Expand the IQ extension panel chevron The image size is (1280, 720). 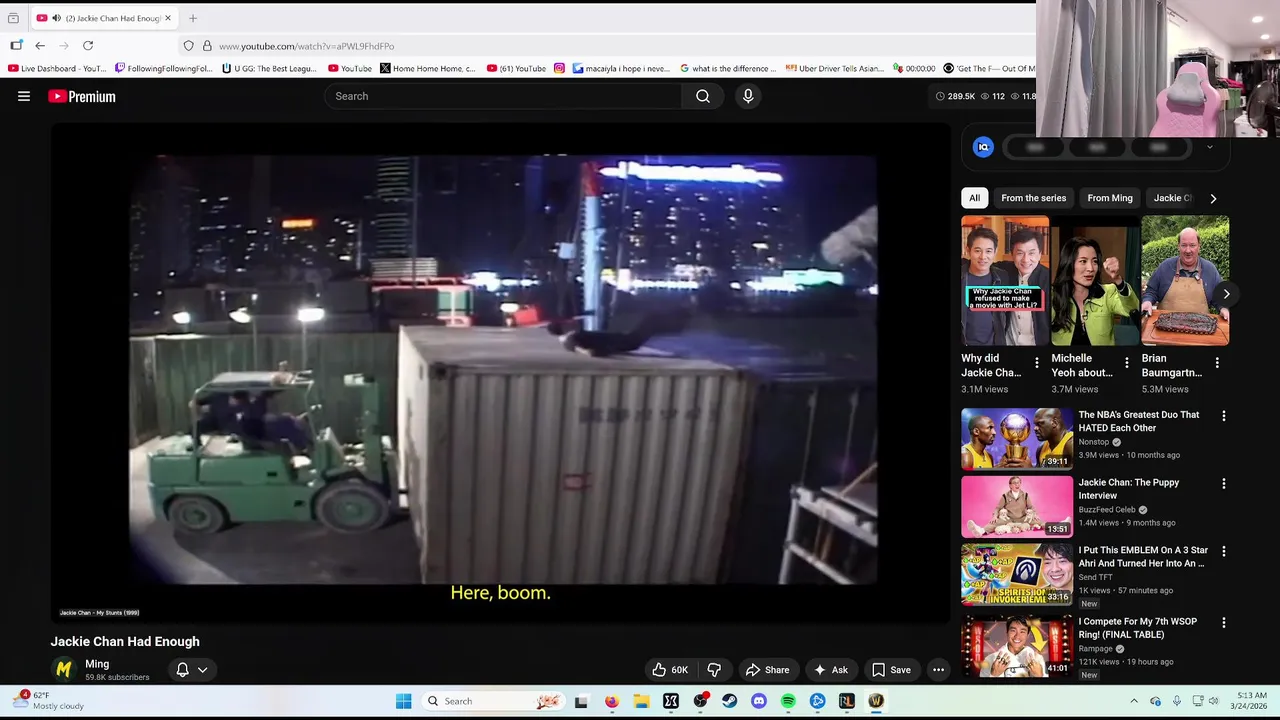click(x=1209, y=147)
